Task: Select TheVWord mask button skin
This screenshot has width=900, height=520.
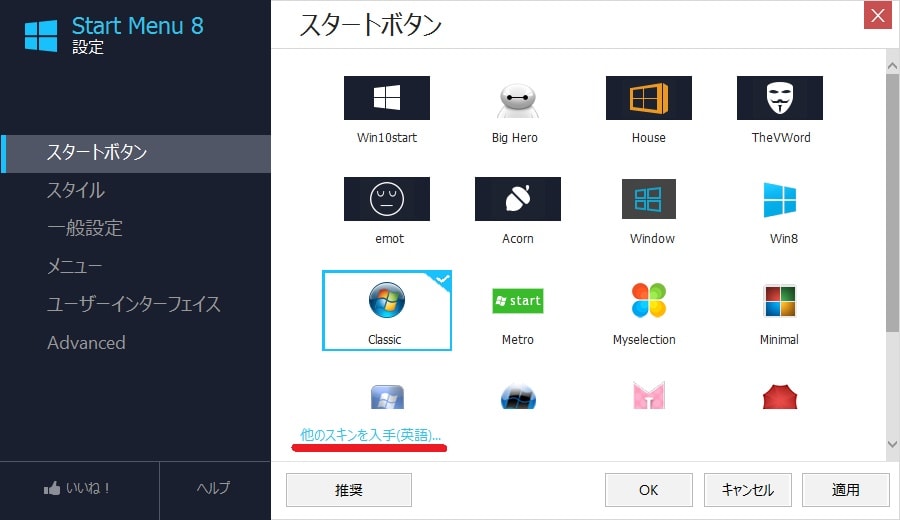Action: coord(779,98)
